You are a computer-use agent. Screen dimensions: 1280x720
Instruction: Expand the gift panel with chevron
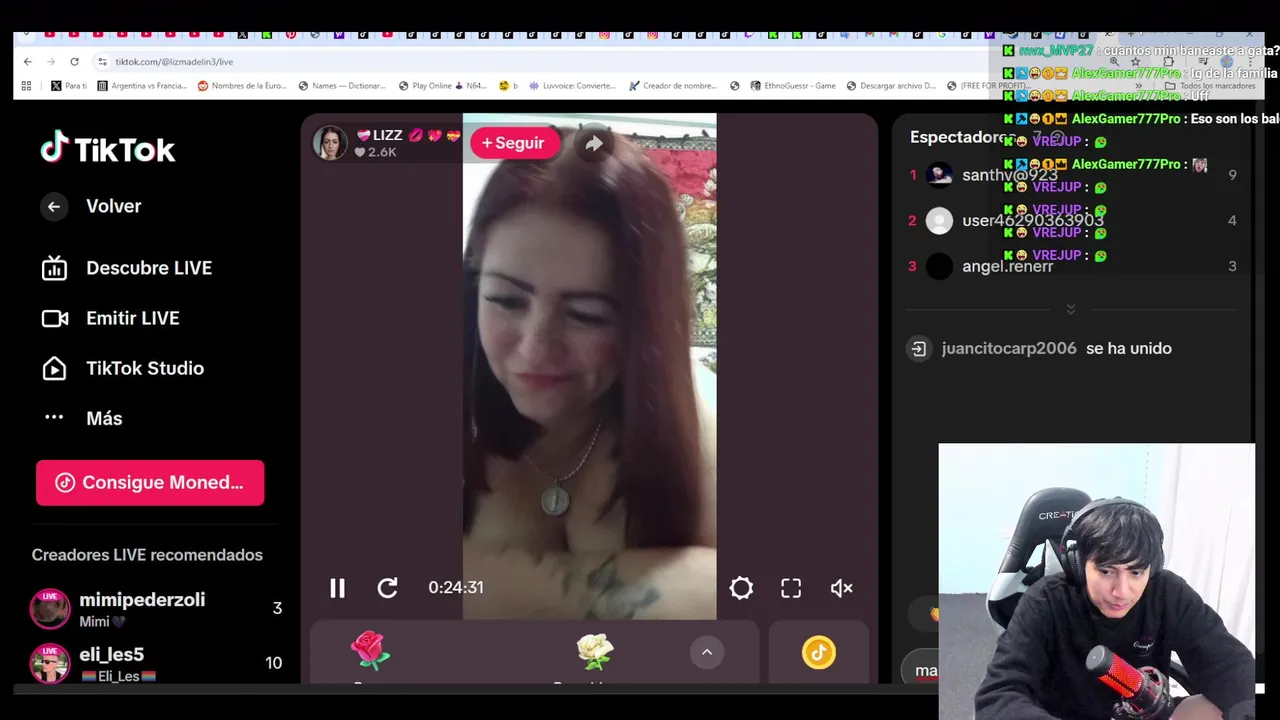[706, 652]
